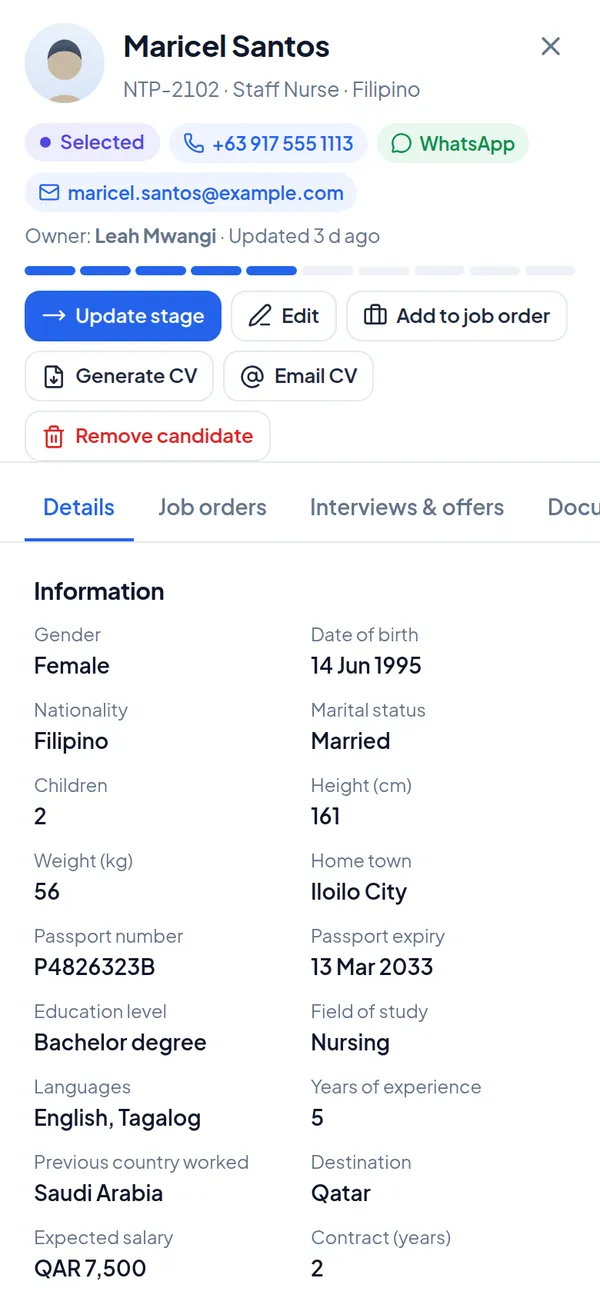Add candidate to job order
This screenshot has height=1298, width=600.
(x=457, y=316)
